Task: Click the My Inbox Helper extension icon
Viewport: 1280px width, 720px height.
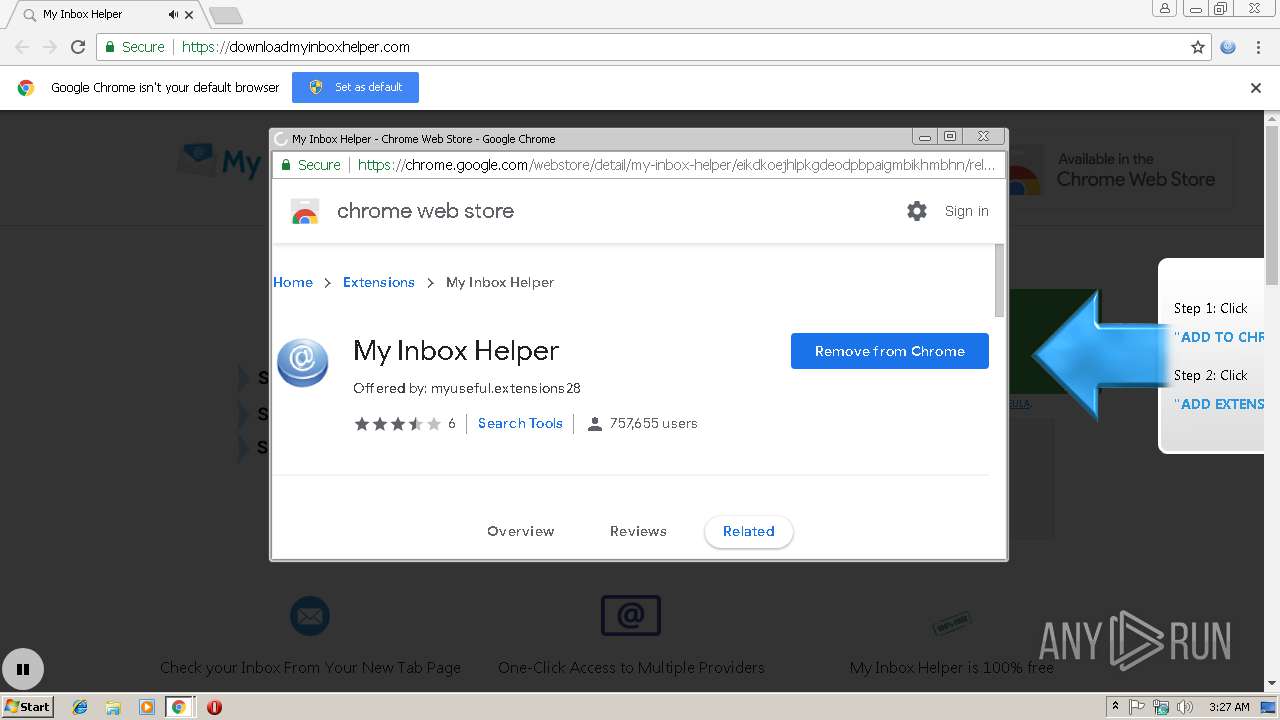Action: coord(302,362)
